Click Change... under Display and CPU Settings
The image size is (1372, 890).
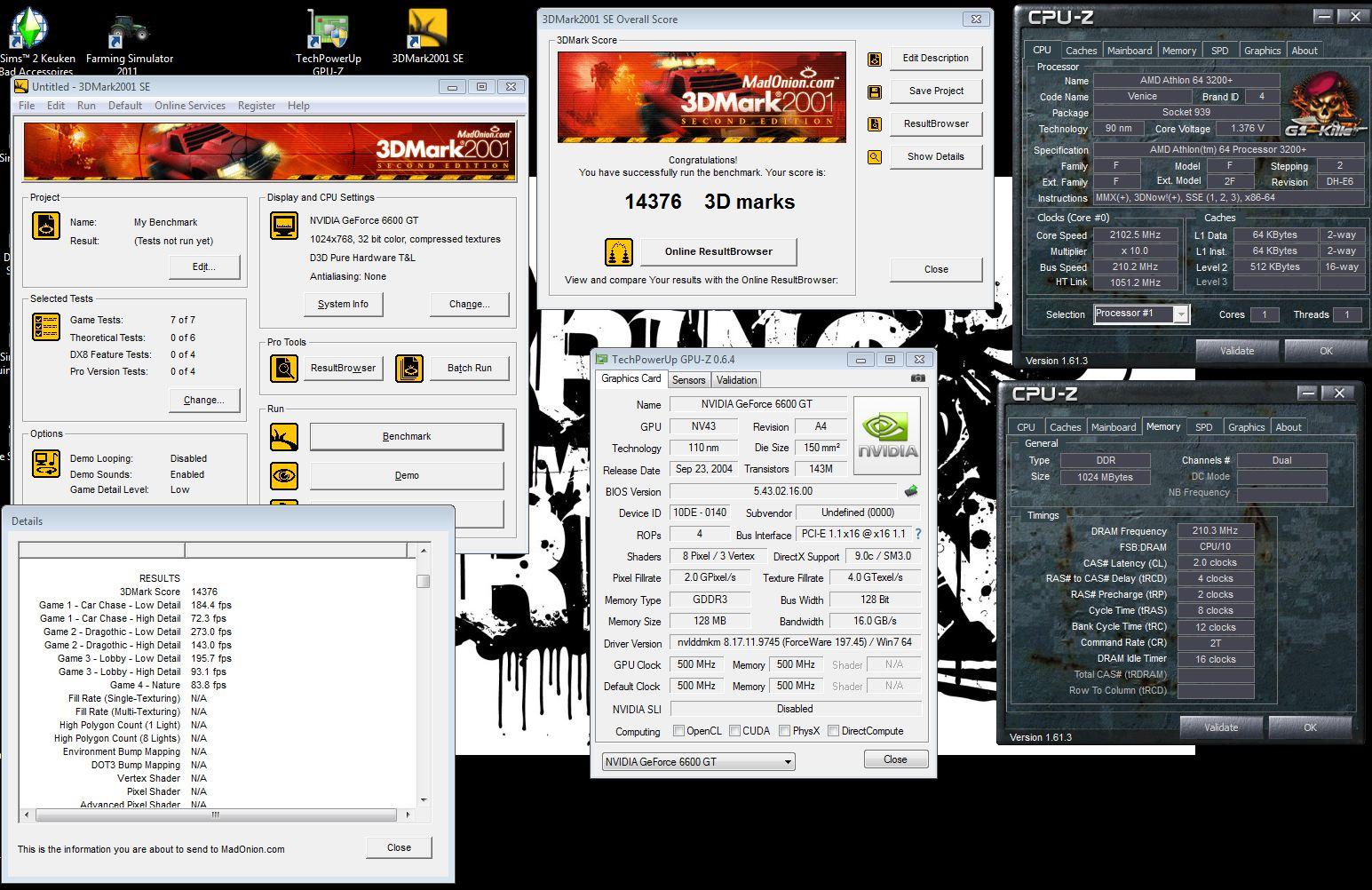(x=470, y=304)
